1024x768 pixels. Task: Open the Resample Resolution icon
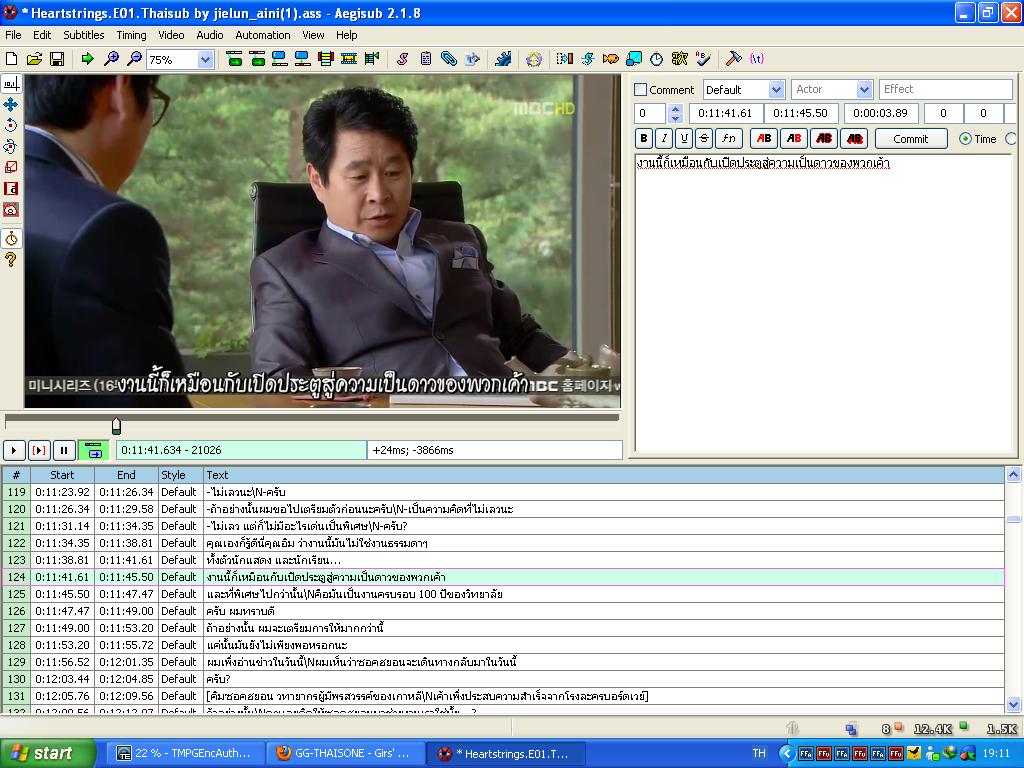click(x=633, y=59)
